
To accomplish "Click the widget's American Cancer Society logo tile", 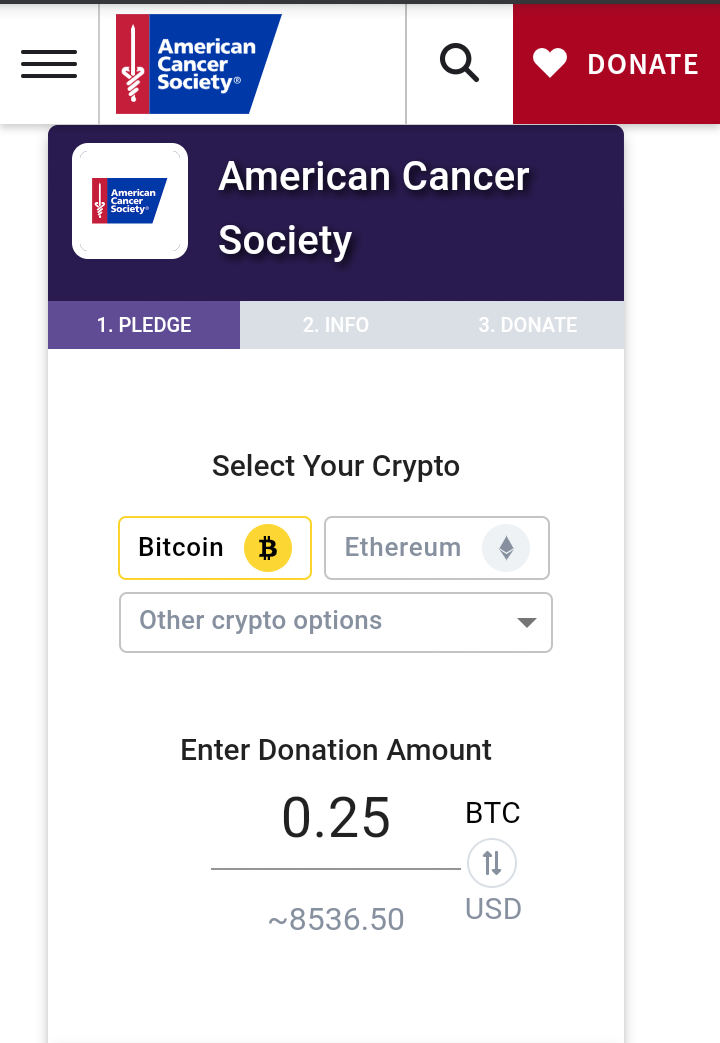I will [130, 201].
